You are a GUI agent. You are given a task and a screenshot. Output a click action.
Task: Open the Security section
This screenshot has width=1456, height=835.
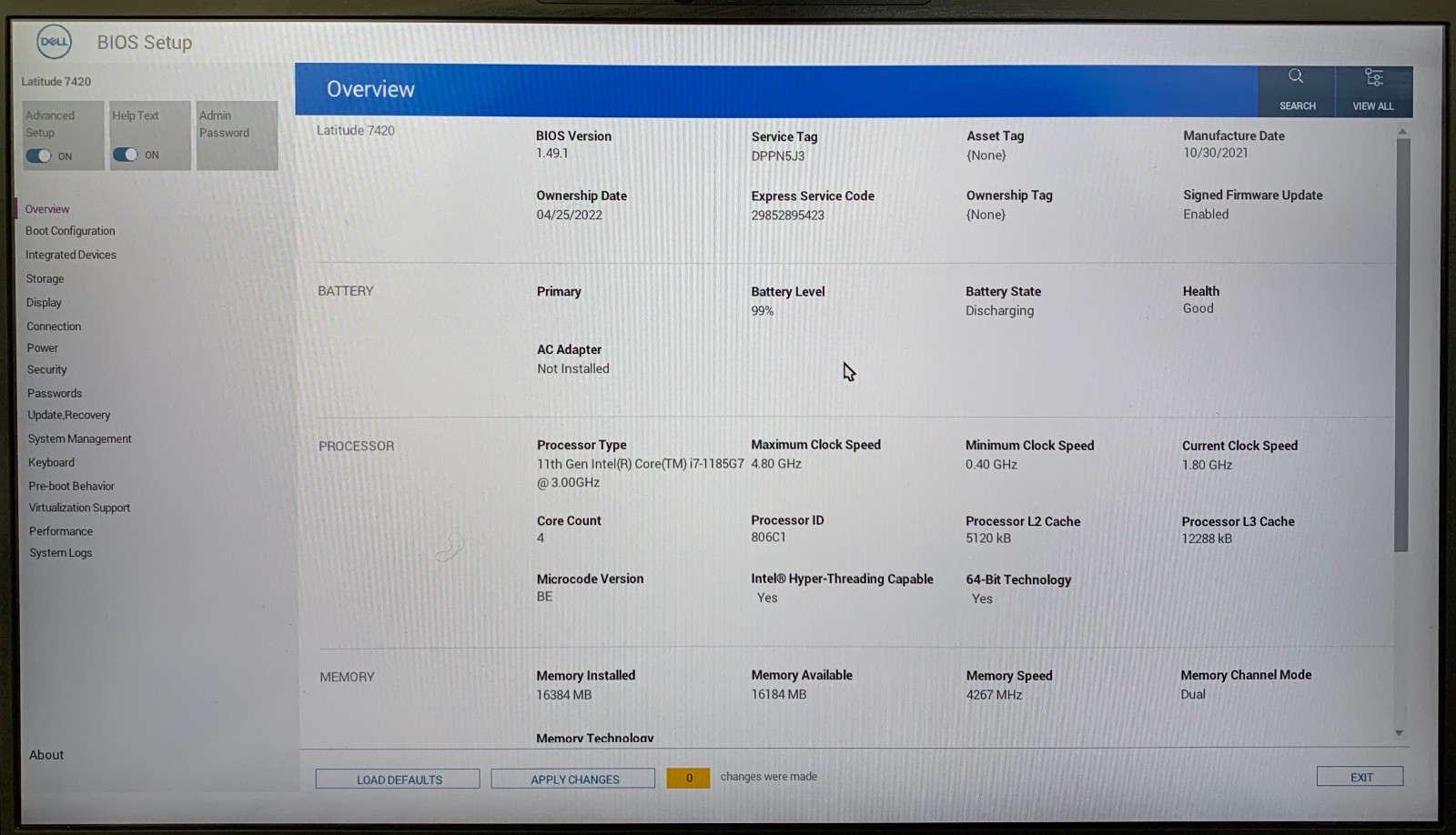coord(47,369)
